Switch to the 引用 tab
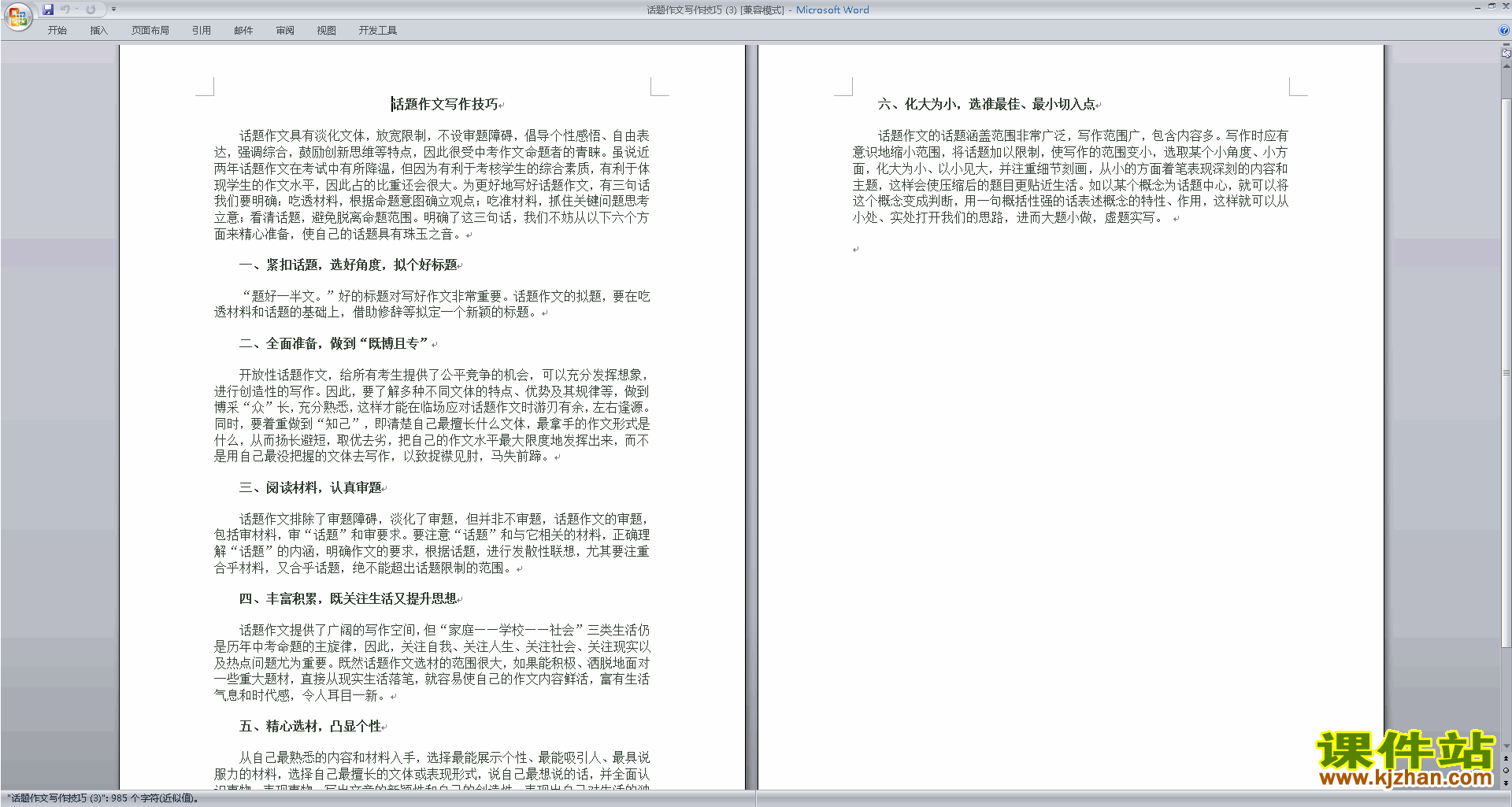 click(x=202, y=31)
